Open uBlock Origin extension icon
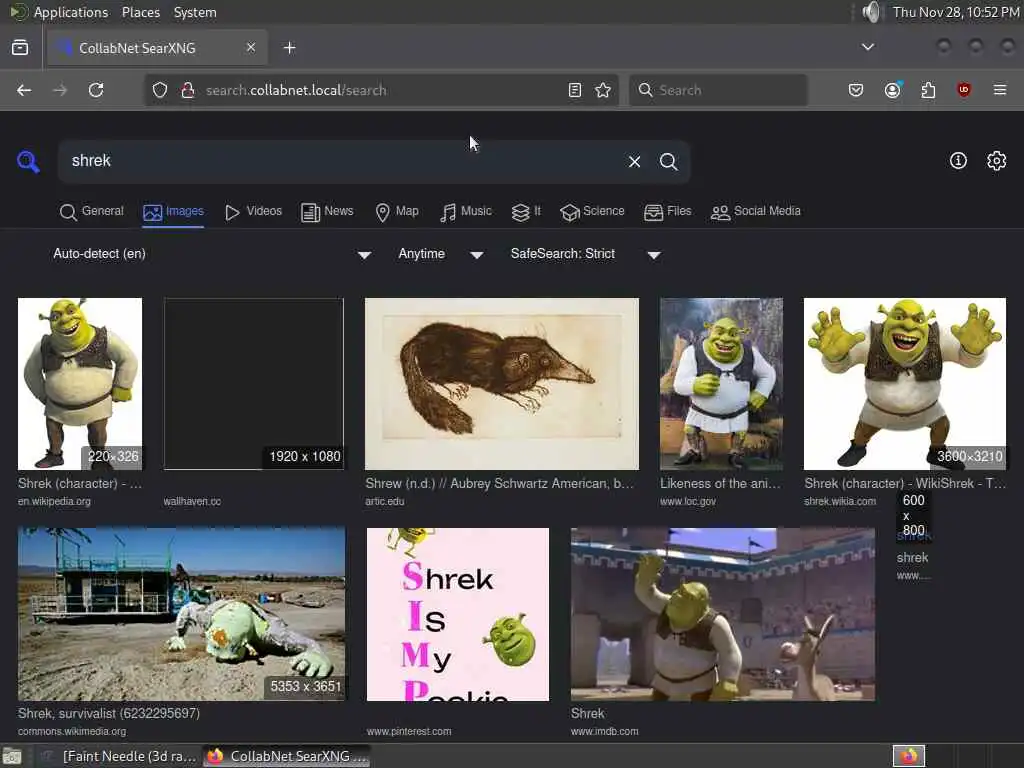 tap(964, 90)
